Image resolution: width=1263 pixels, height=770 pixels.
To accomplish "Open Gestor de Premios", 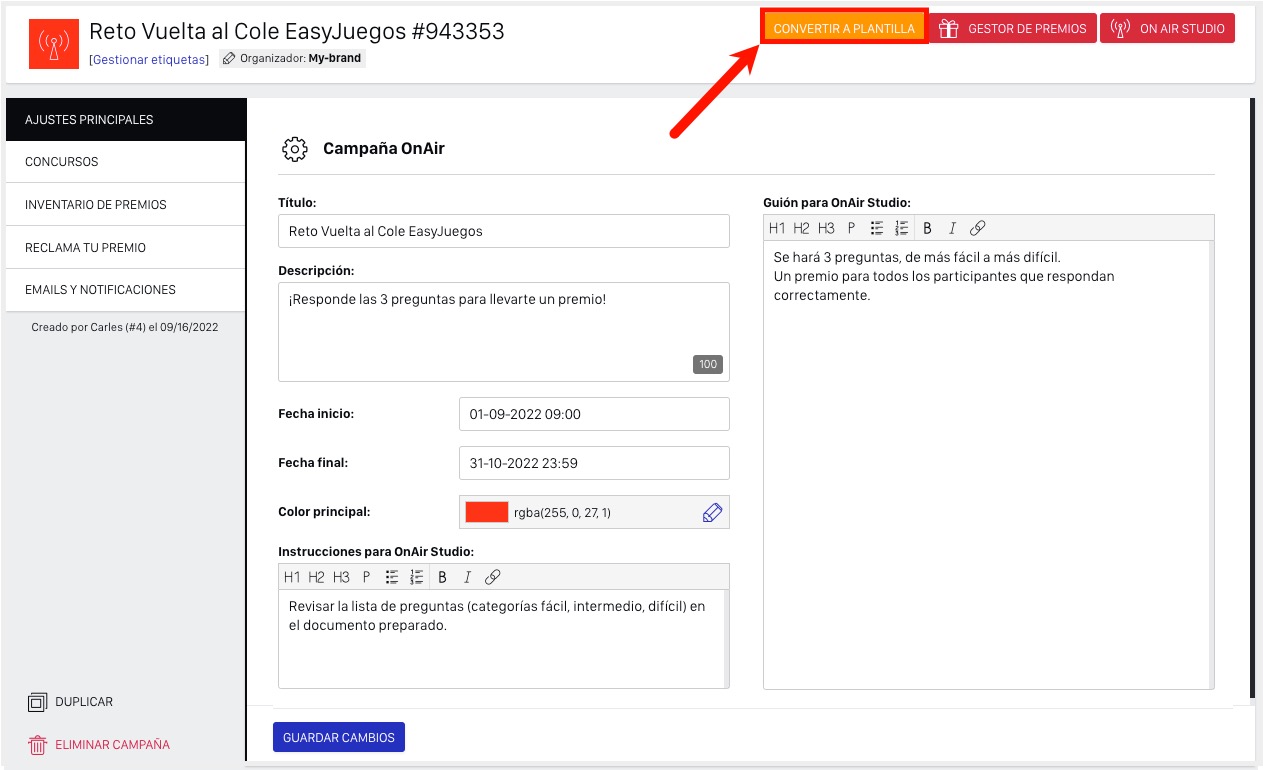I will click(1013, 28).
